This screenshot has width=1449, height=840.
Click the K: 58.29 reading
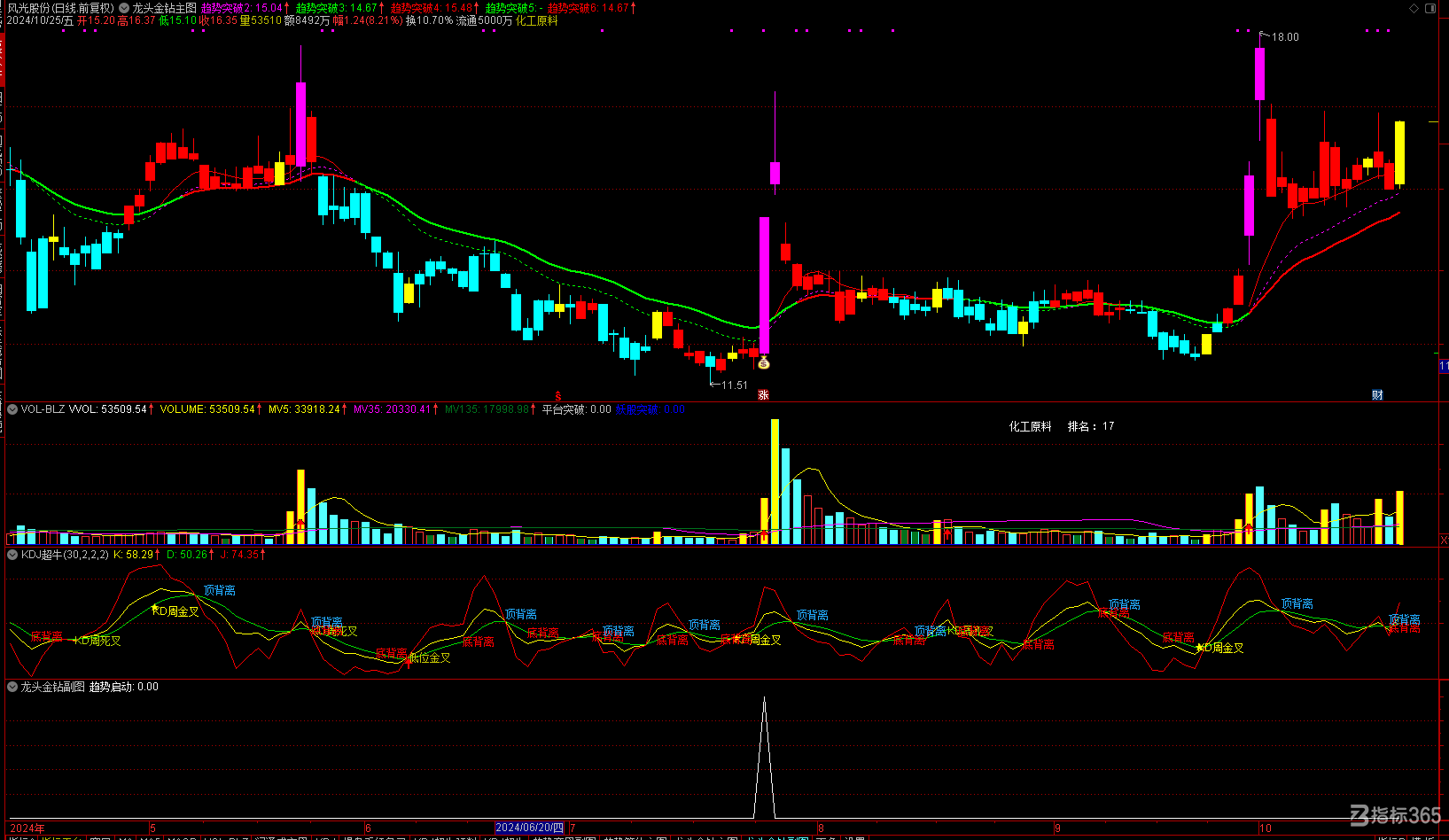click(x=134, y=555)
